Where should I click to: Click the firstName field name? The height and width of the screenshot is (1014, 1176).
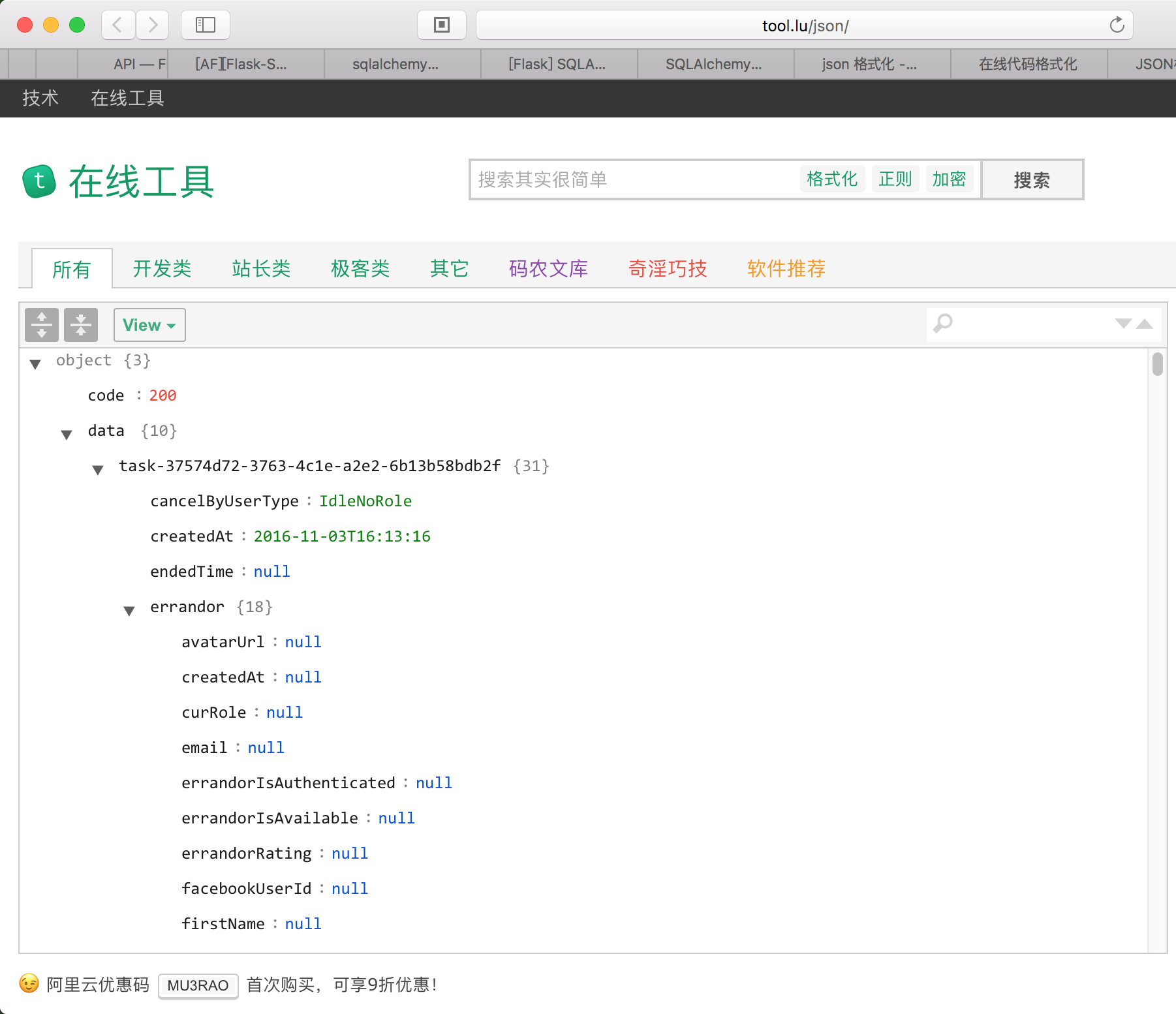tap(223, 924)
